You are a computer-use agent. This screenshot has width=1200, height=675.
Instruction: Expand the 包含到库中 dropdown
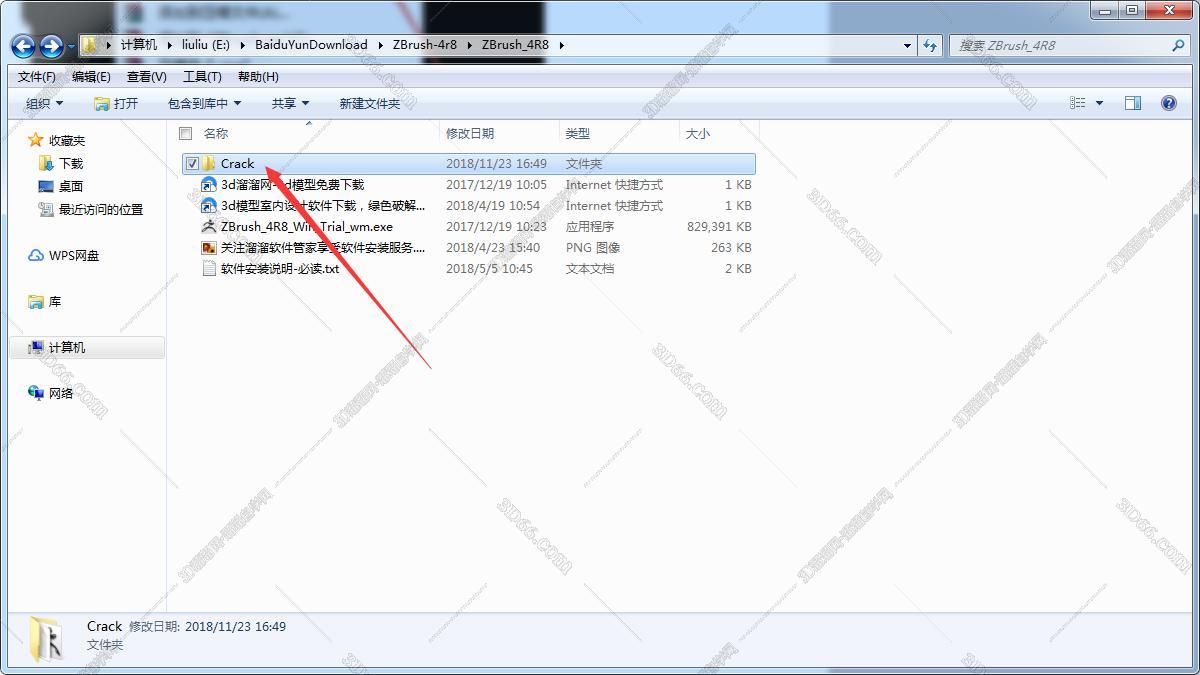point(204,103)
